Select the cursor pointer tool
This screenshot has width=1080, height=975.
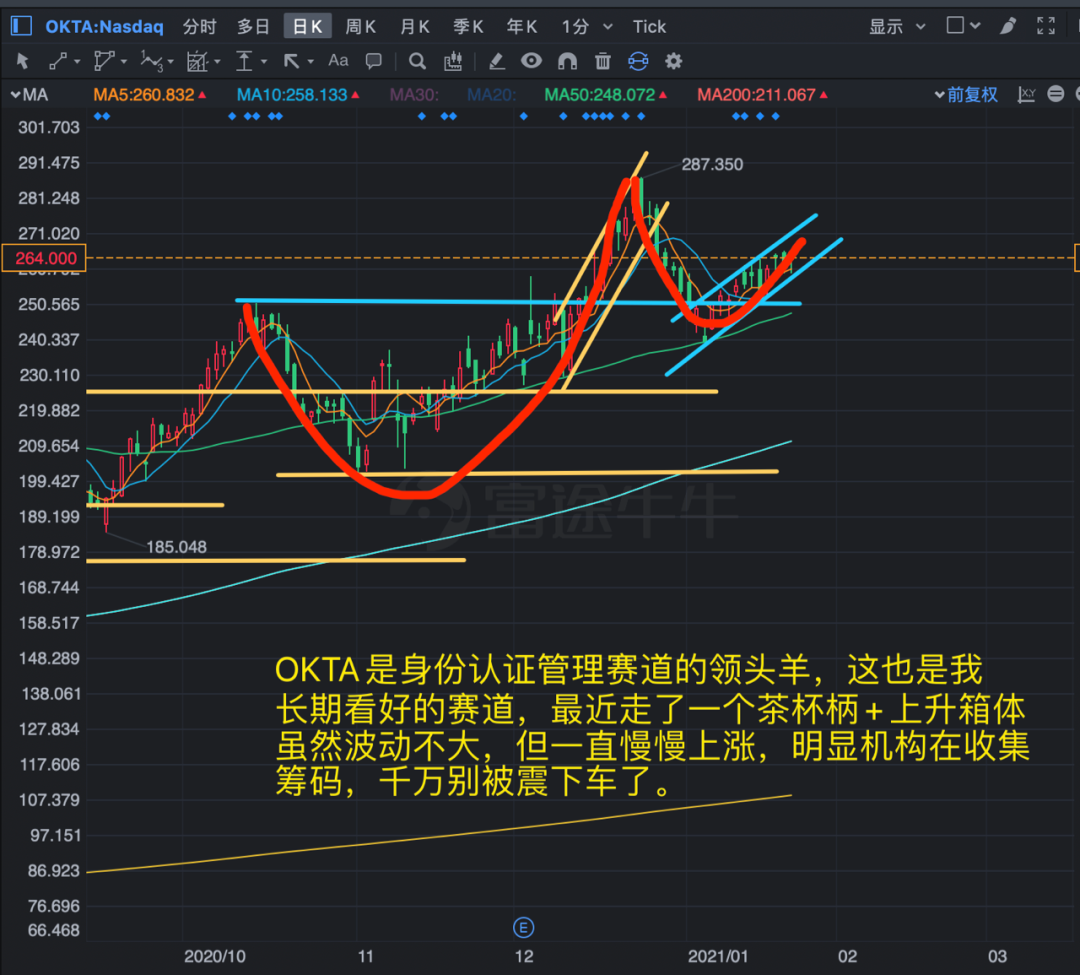pyautogui.click(x=23, y=61)
